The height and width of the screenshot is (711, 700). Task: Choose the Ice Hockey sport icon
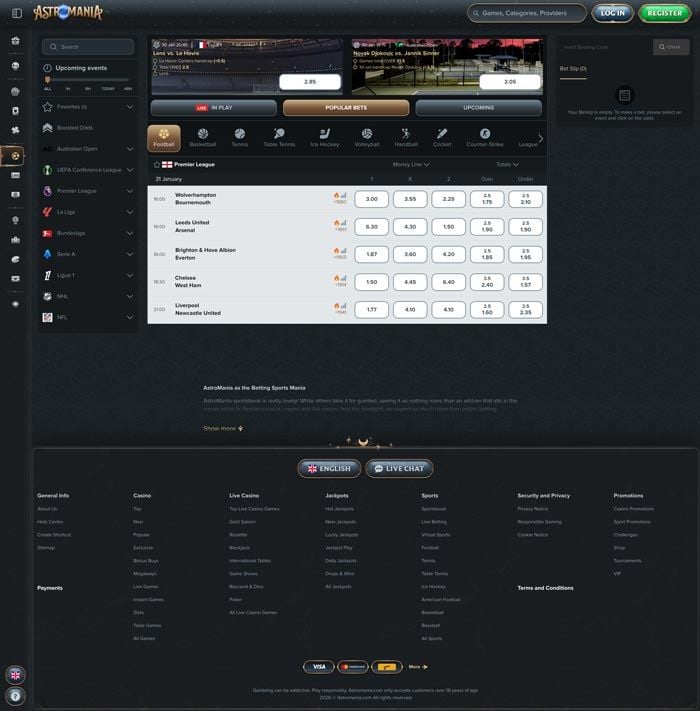pyautogui.click(x=324, y=137)
